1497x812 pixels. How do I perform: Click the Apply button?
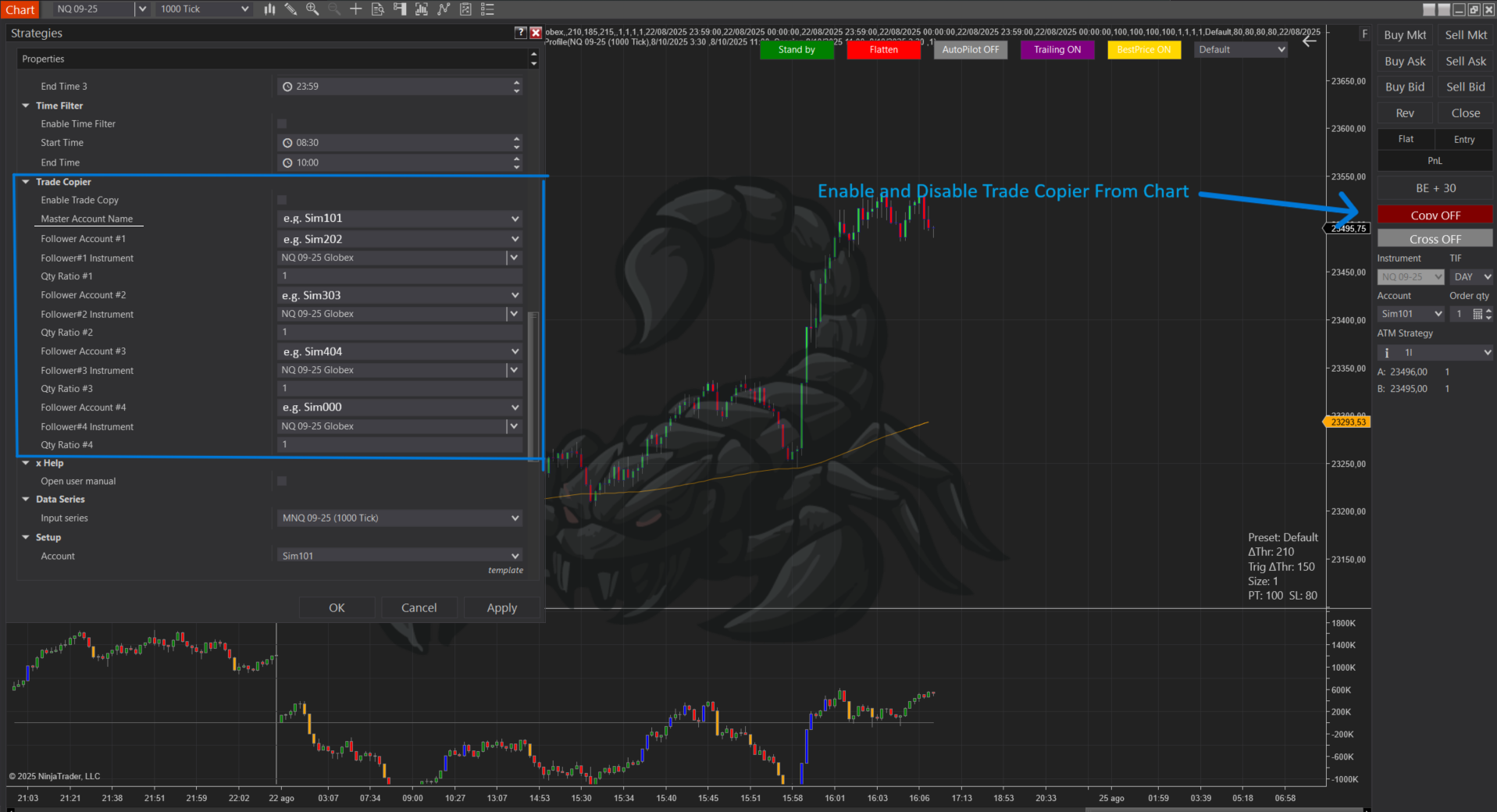(502, 607)
